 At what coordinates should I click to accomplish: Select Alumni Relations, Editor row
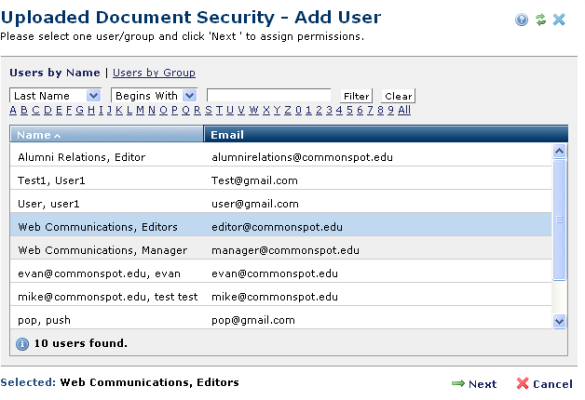281,157
